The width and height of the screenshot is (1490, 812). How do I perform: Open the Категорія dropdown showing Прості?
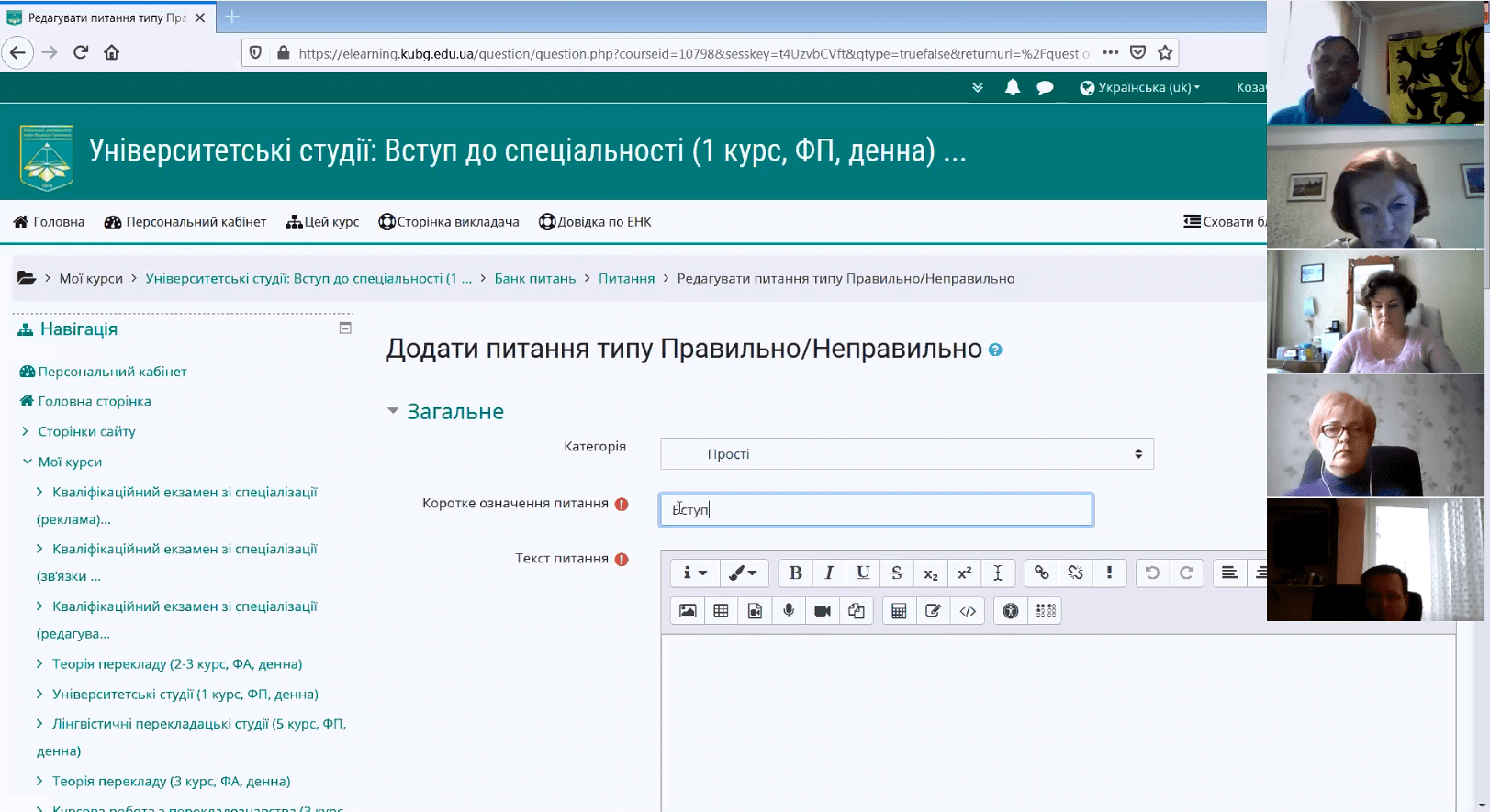tap(906, 454)
